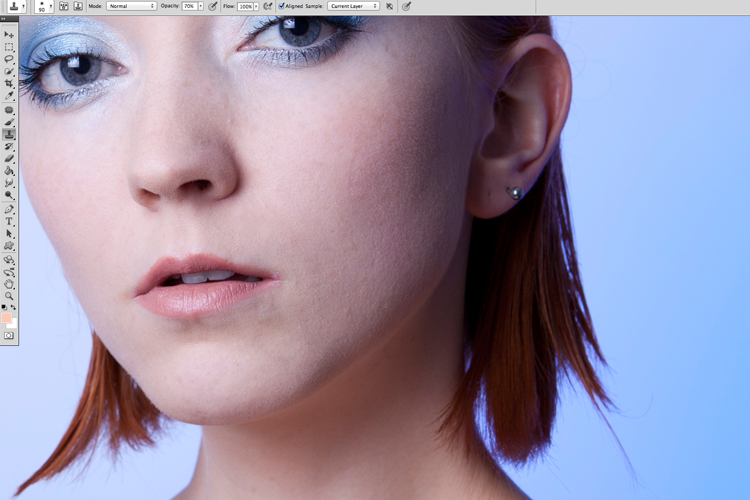The height and width of the screenshot is (500, 750).
Task: Select the Zoom tool in toolbox
Action: click(9, 296)
